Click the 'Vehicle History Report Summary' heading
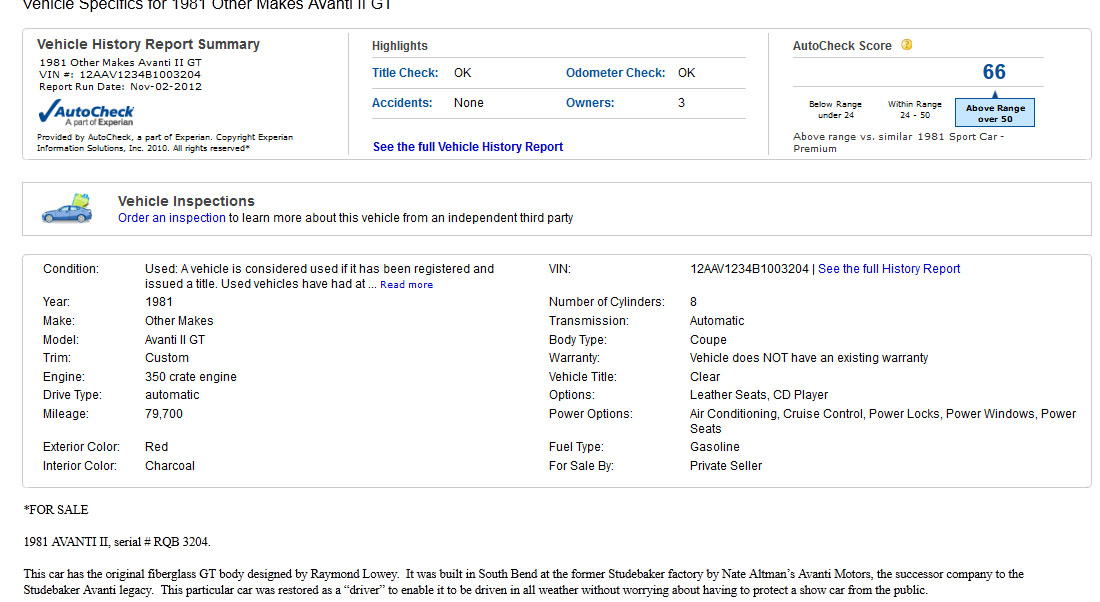The image size is (1100, 602). (x=148, y=44)
